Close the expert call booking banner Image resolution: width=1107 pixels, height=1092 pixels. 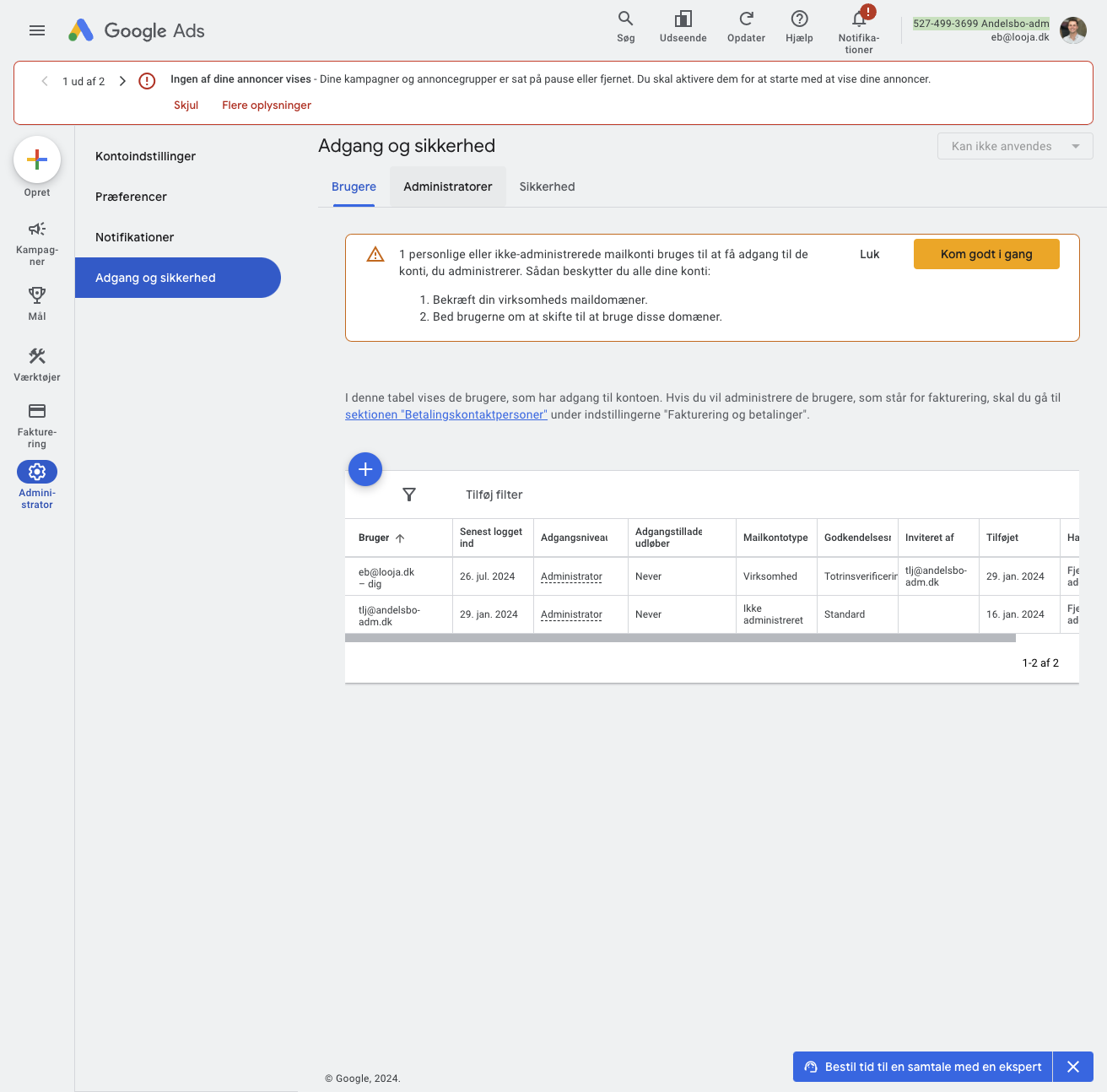(x=1073, y=1067)
